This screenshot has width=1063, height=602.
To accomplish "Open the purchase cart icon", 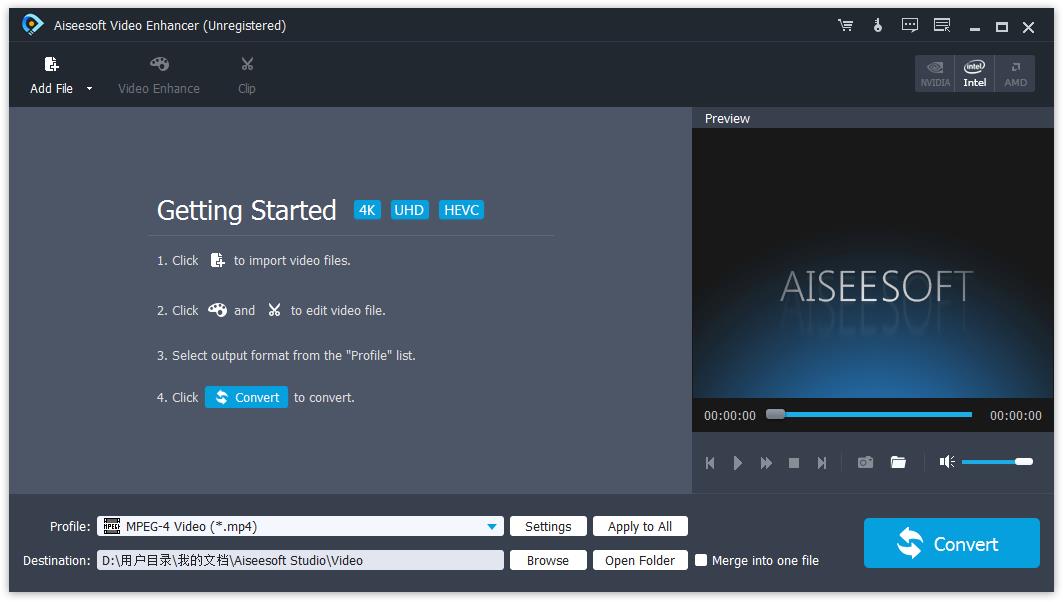I will [846, 26].
